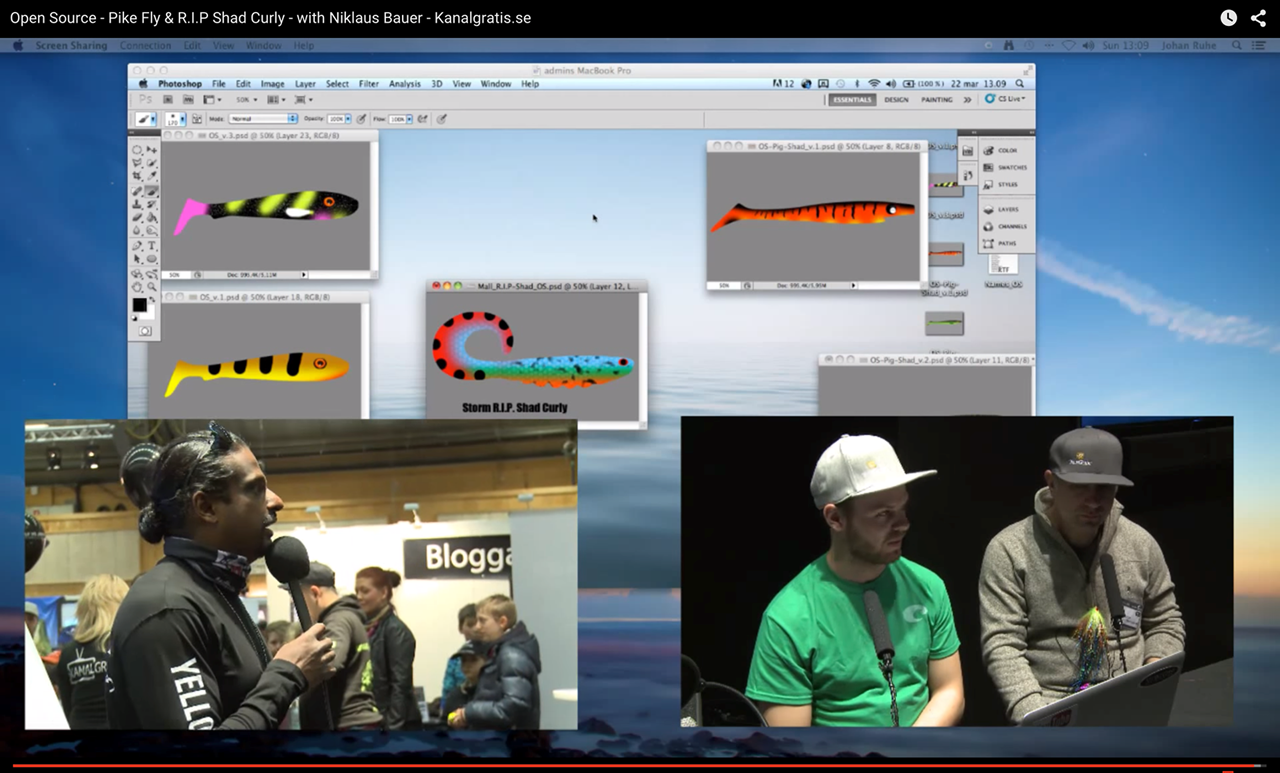Image resolution: width=1280 pixels, height=773 pixels.
Task: Toggle tablet pressure for opacity
Action: pyautogui.click(x=361, y=119)
